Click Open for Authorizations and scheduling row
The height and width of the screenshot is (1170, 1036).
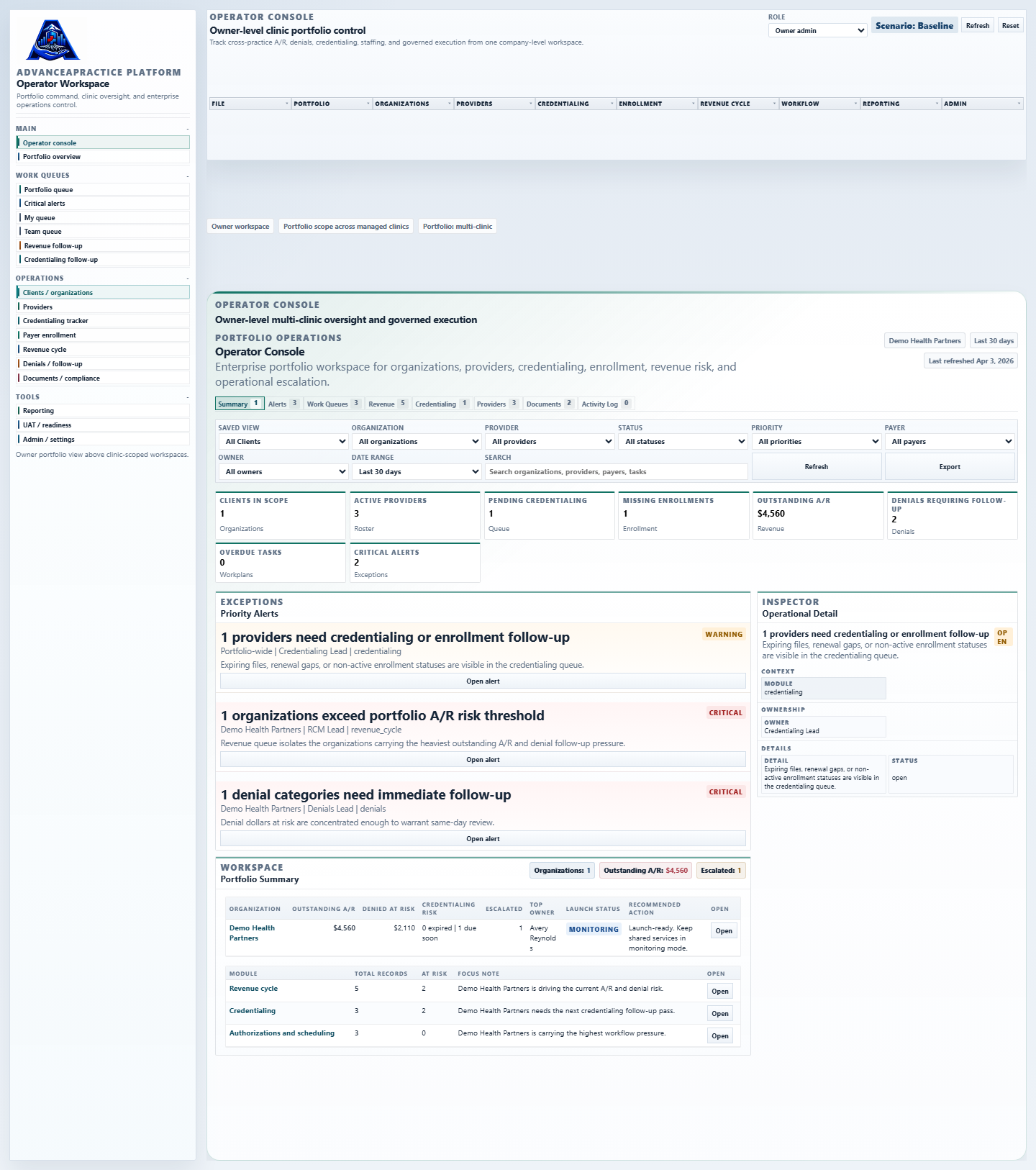[x=720, y=1036]
